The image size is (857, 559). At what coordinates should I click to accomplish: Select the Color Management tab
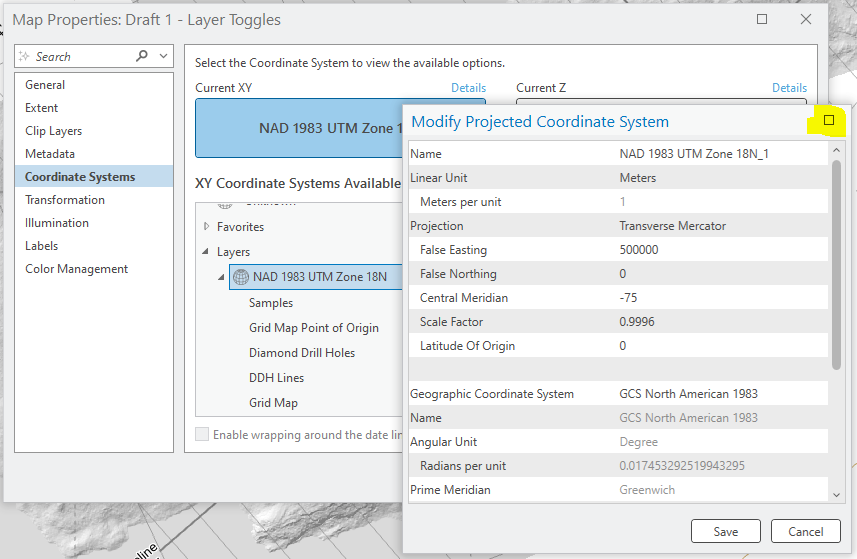tap(77, 269)
